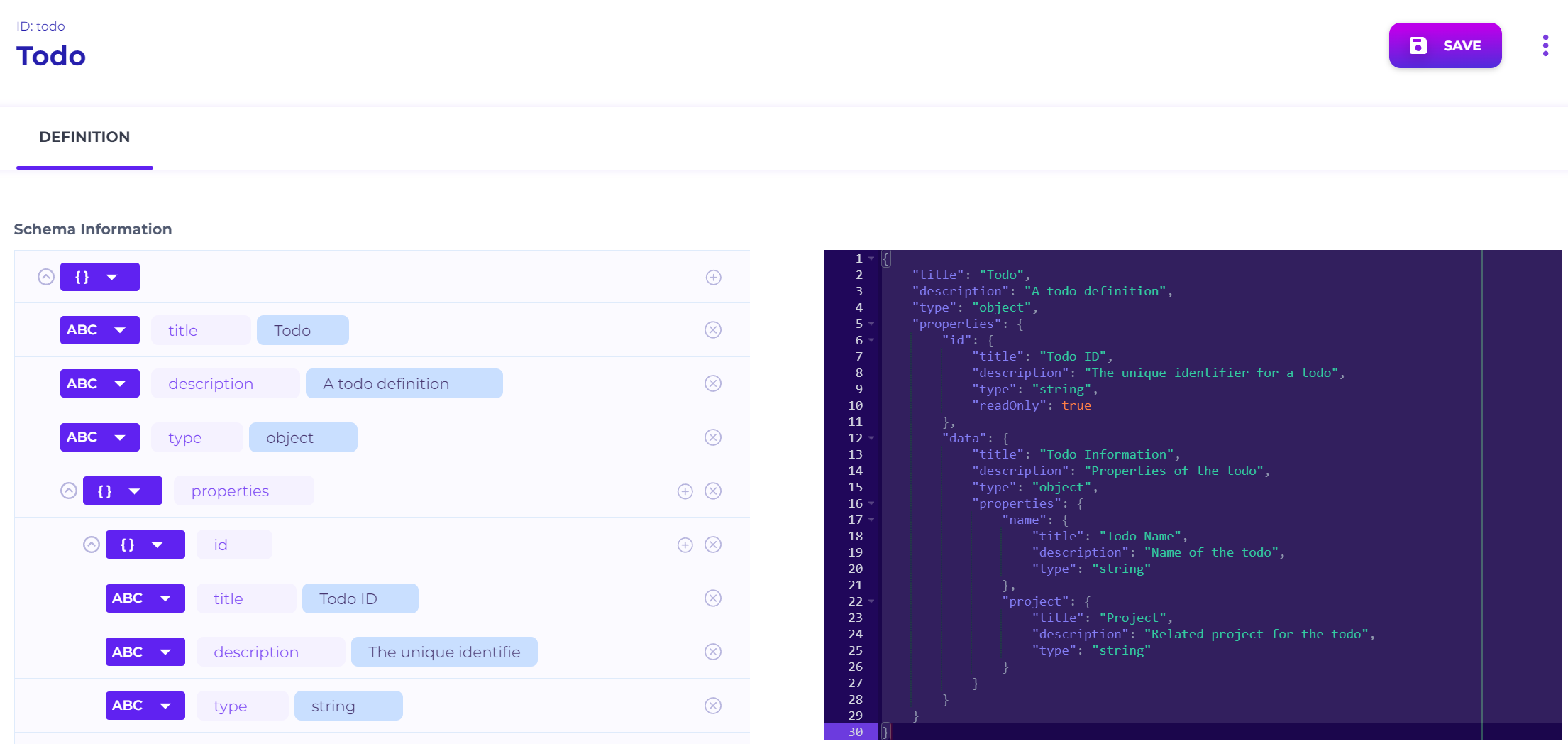Click the SAVE button
This screenshot has height=744, width=1568.
(x=1445, y=45)
